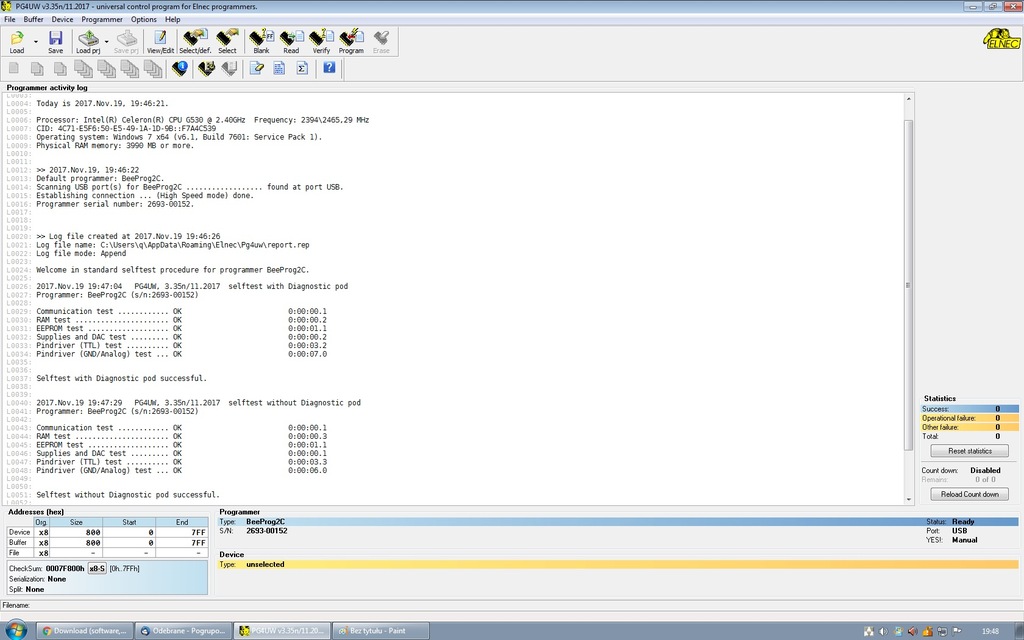Open the Device menu
The image size is (1024, 640).
coord(63,20)
